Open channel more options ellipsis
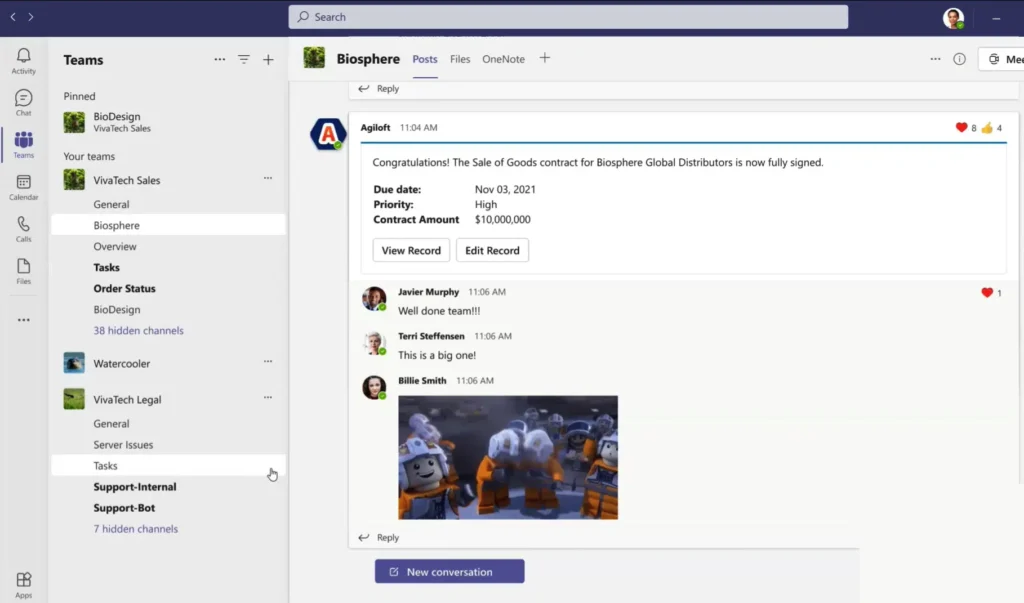This screenshot has height=603, width=1024. (935, 59)
